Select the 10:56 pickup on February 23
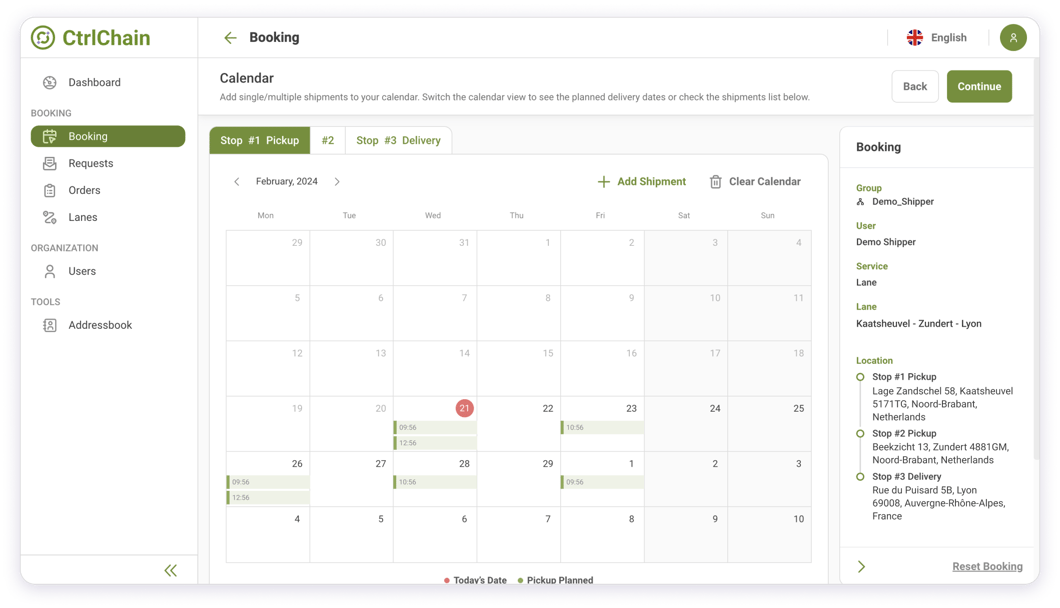This screenshot has width=1060, height=608. point(601,428)
